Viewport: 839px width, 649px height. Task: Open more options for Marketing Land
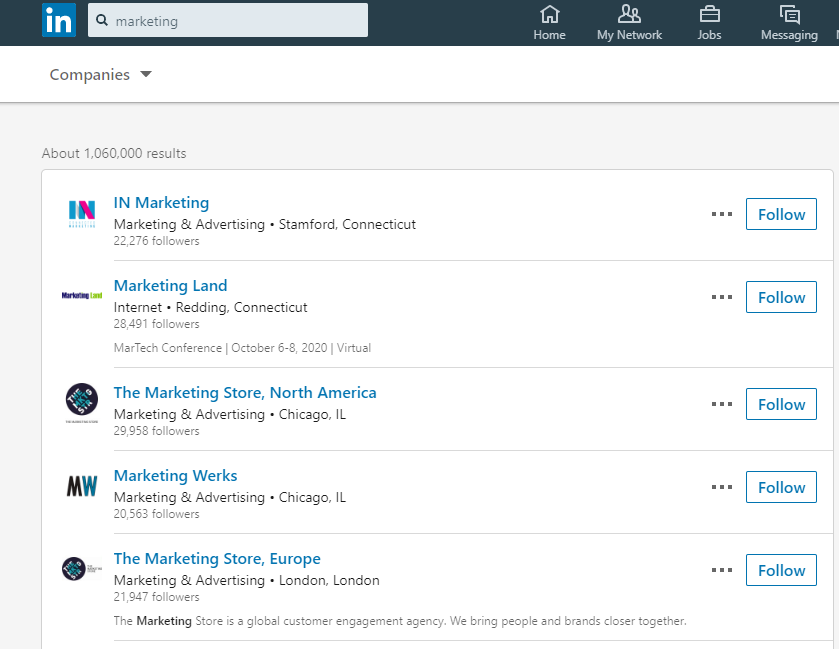pos(722,297)
